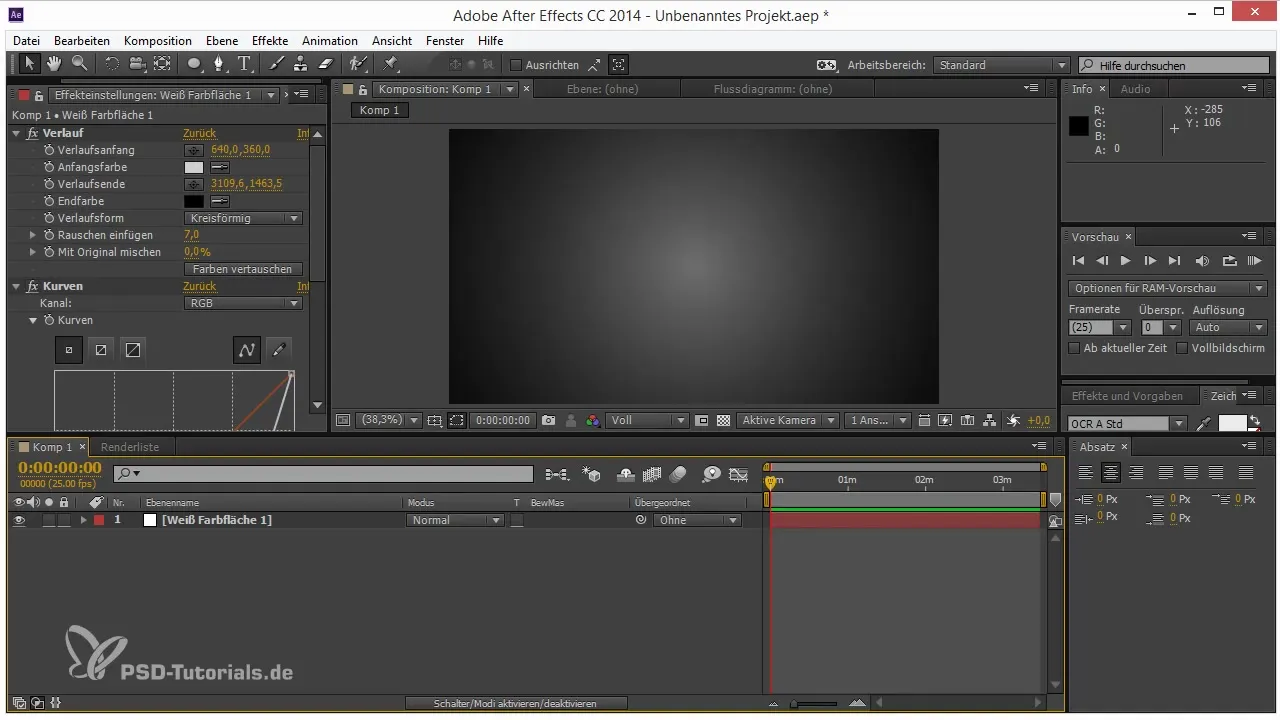Select the Rotation tool
Screen dimensions: 1280x720
[110, 64]
